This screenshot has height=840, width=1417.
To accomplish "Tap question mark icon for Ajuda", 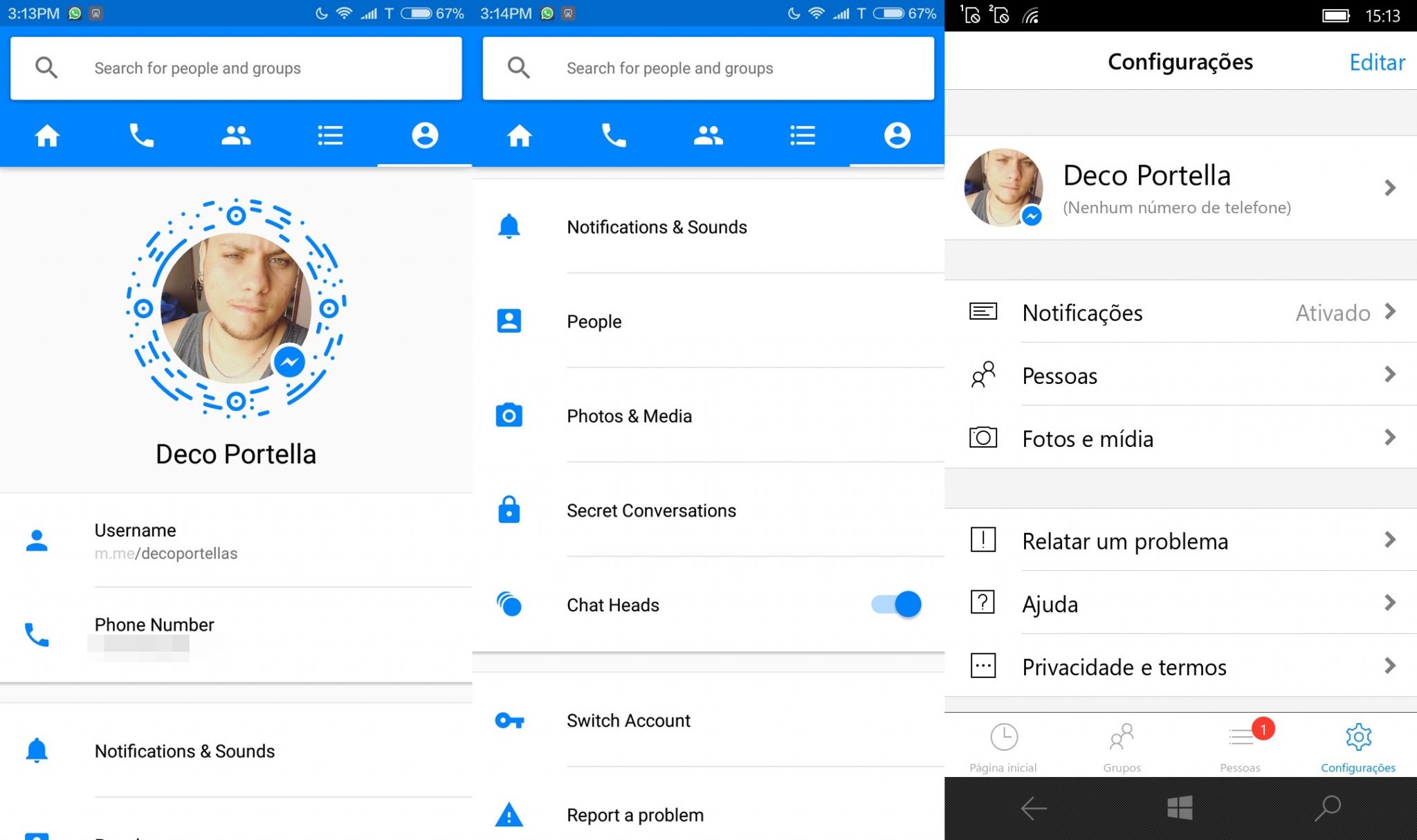I will [983, 602].
